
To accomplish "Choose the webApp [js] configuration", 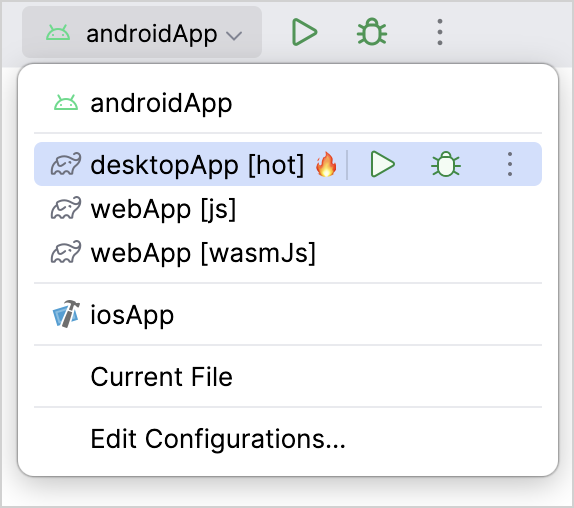I will tap(288, 209).
